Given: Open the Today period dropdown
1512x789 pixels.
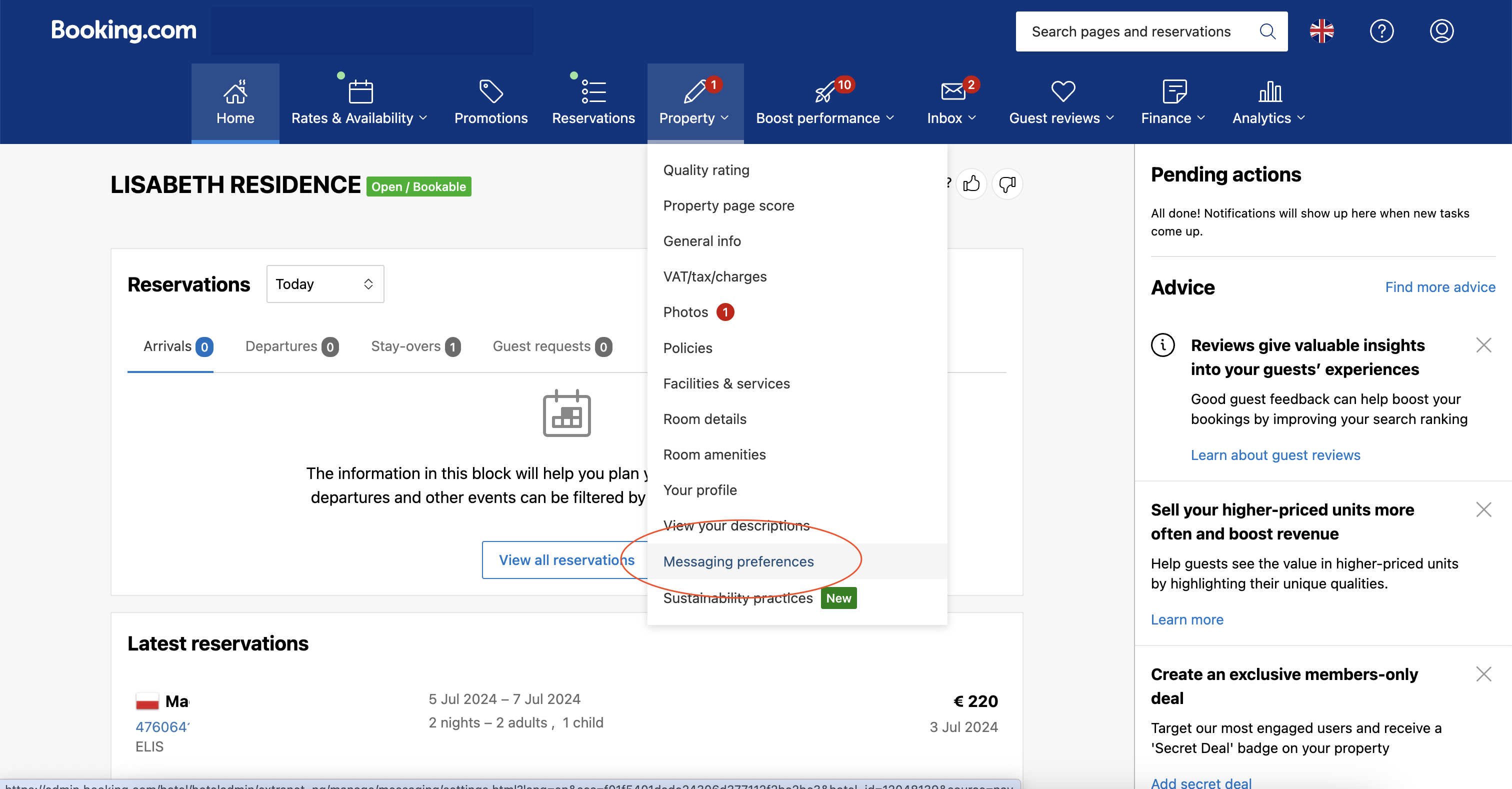Looking at the screenshot, I should 325,284.
